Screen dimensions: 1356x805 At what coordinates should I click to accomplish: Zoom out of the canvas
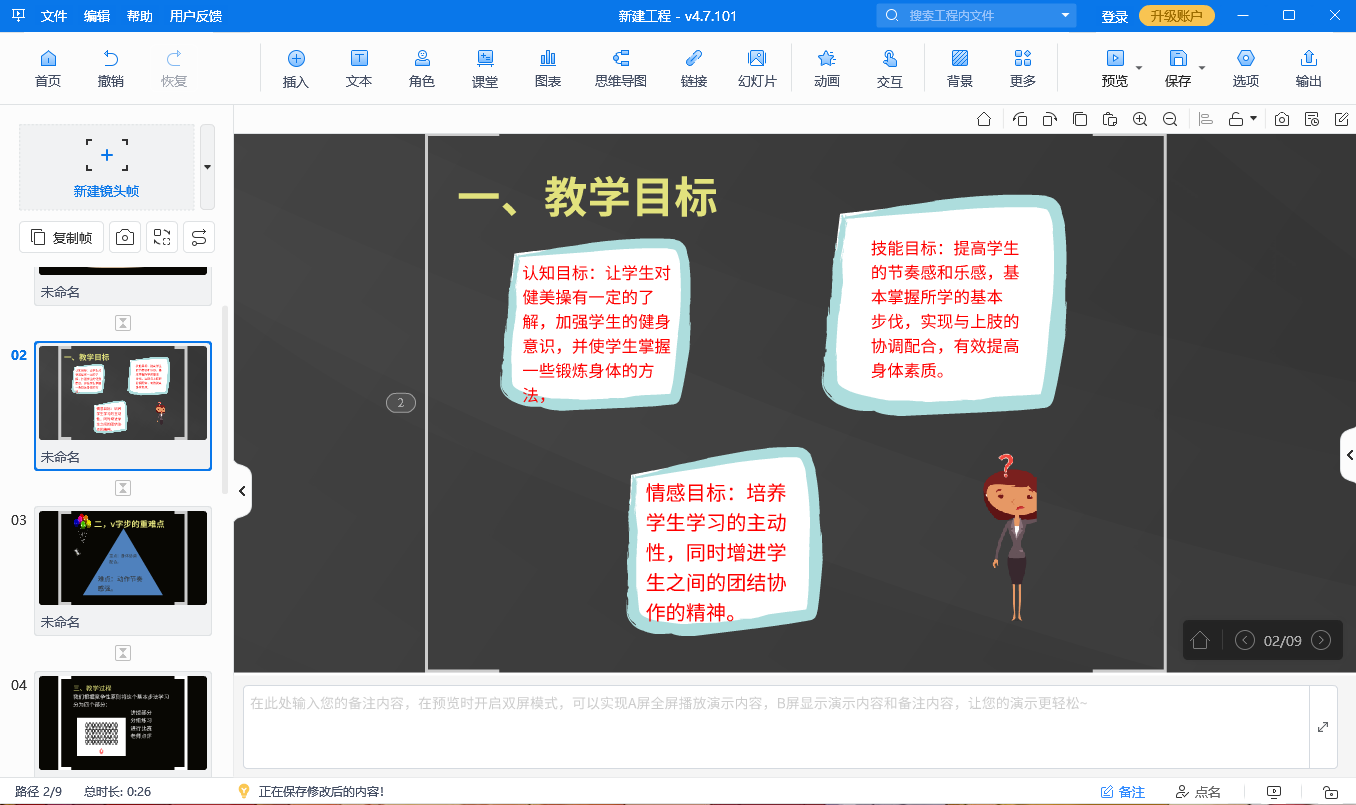[1170, 119]
